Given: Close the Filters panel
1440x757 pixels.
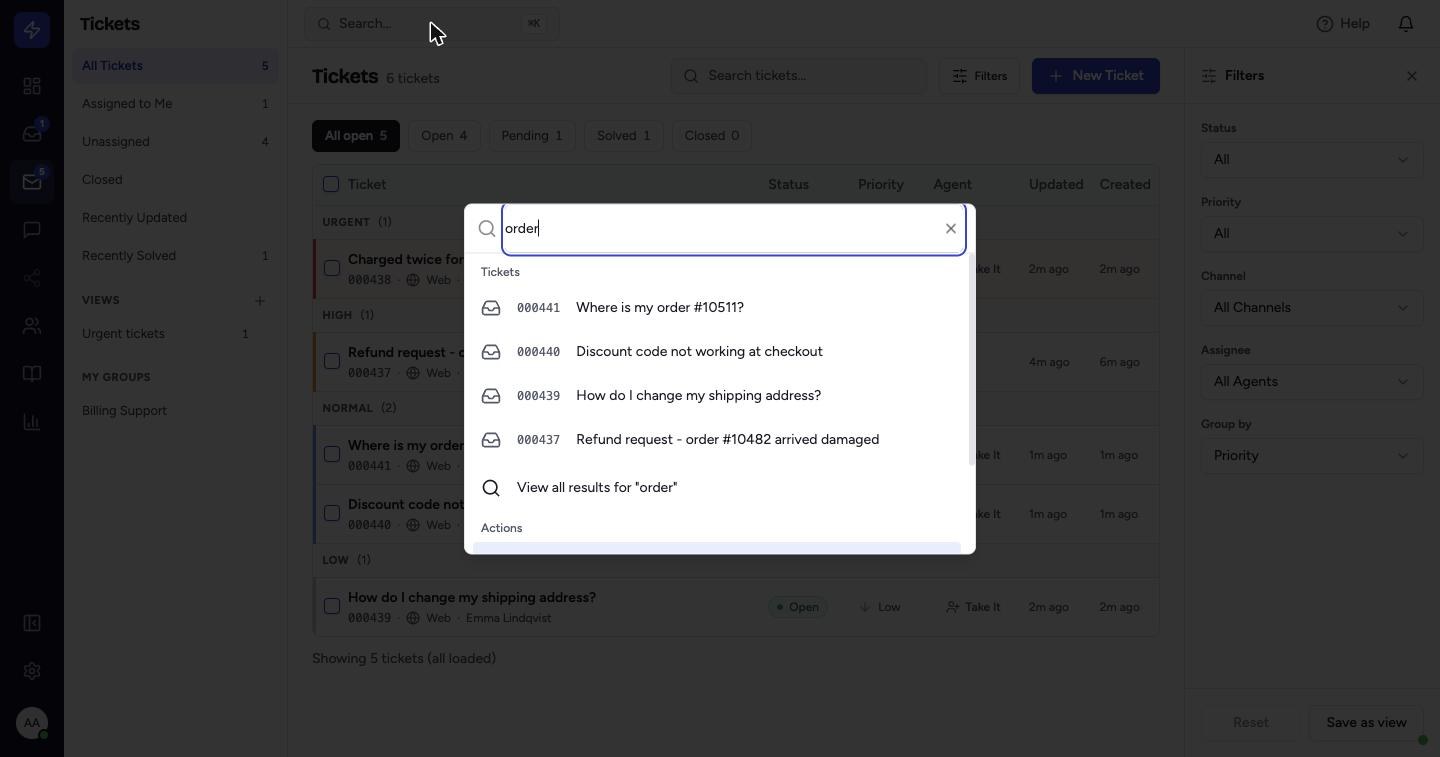Looking at the screenshot, I should (1412, 76).
